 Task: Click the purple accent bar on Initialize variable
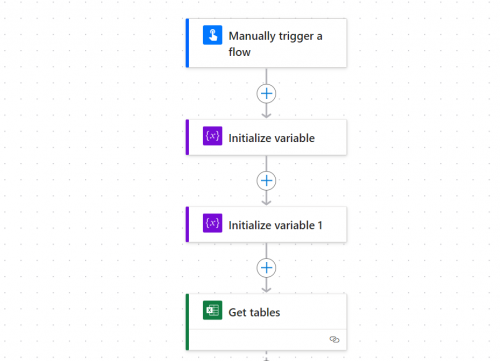click(x=187, y=137)
